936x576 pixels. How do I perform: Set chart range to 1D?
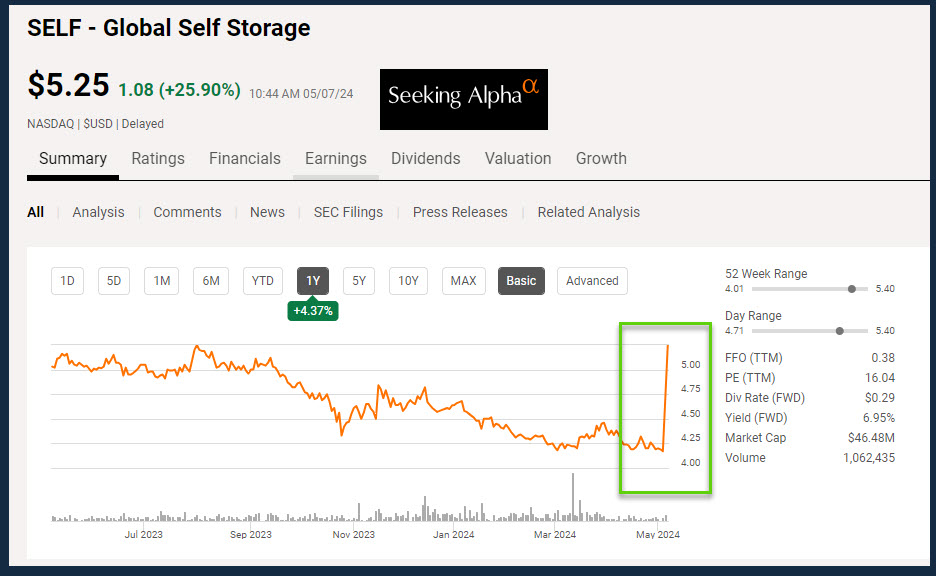67,281
